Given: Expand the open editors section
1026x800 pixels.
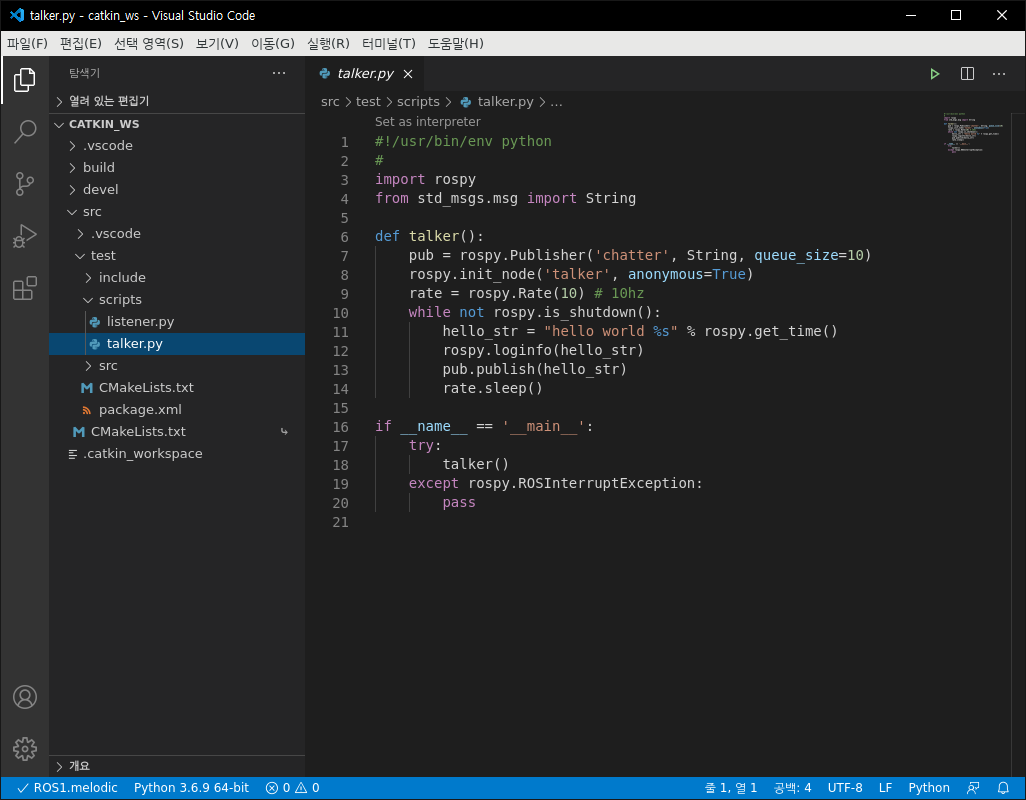Looking at the screenshot, I should [x=177, y=101].
